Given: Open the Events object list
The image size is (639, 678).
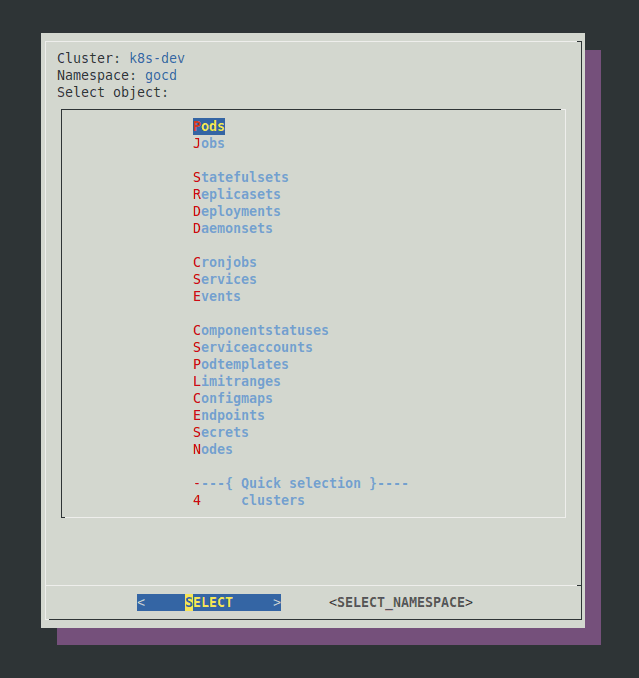Looking at the screenshot, I should click(217, 297).
